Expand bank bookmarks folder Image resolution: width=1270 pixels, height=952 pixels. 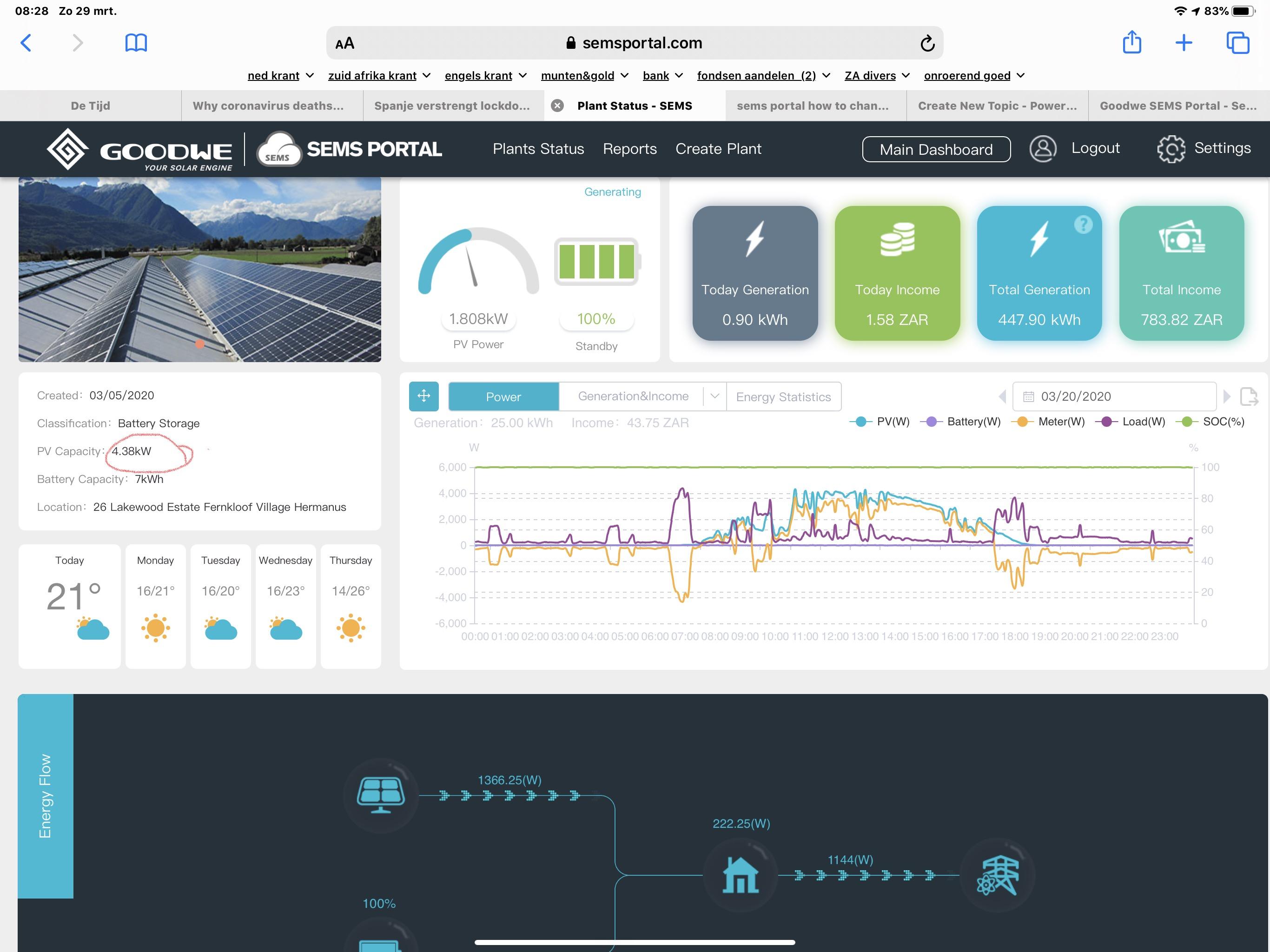pos(662,76)
